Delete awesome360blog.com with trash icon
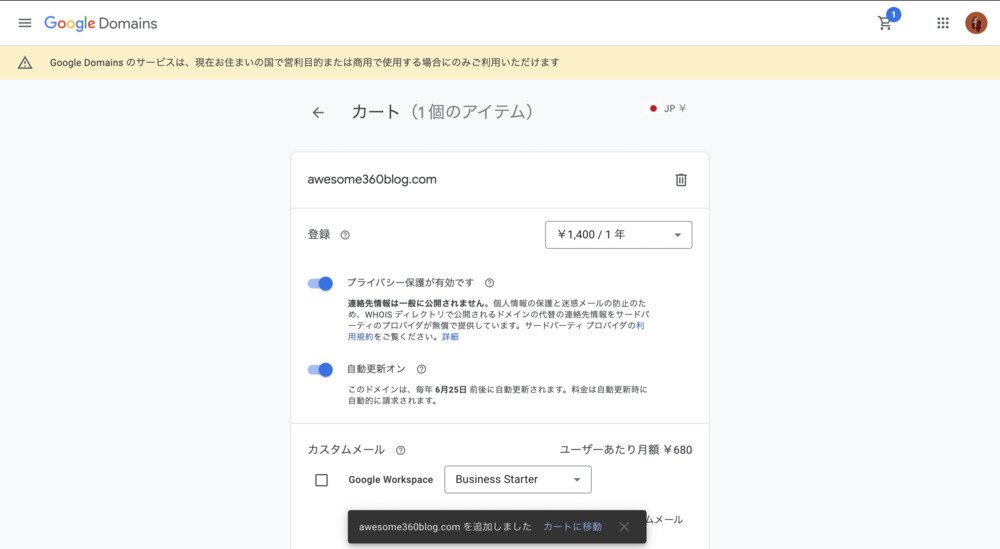The width and height of the screenshot is (1000, 549). (681, 180)
